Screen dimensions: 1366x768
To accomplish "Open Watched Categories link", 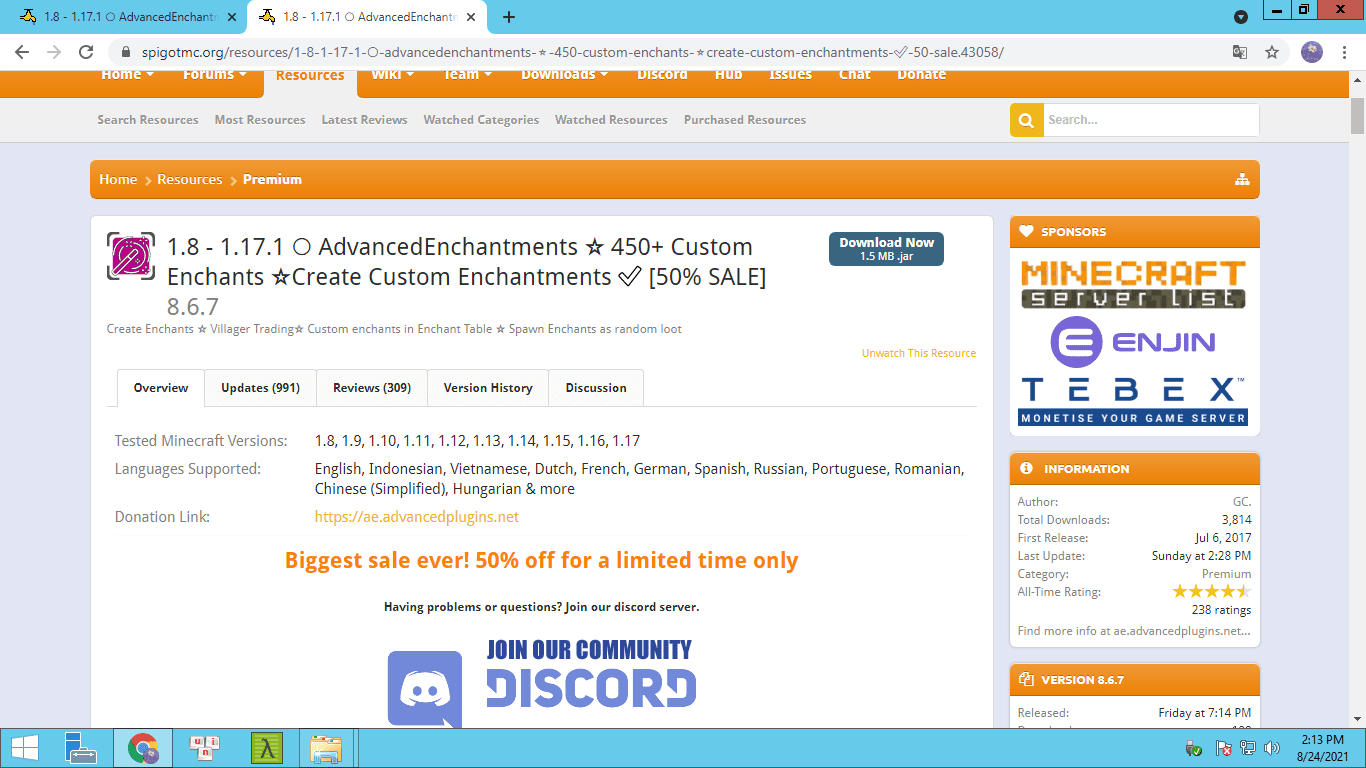I will [481, 120].
